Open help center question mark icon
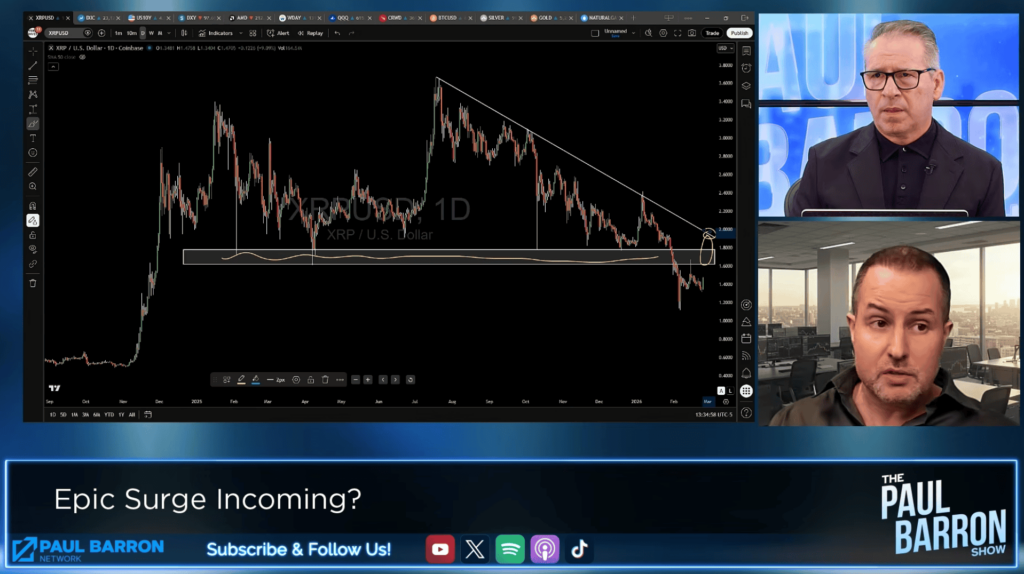Image resolution: width=1024 pixels, height=574 pixels. 746,413
